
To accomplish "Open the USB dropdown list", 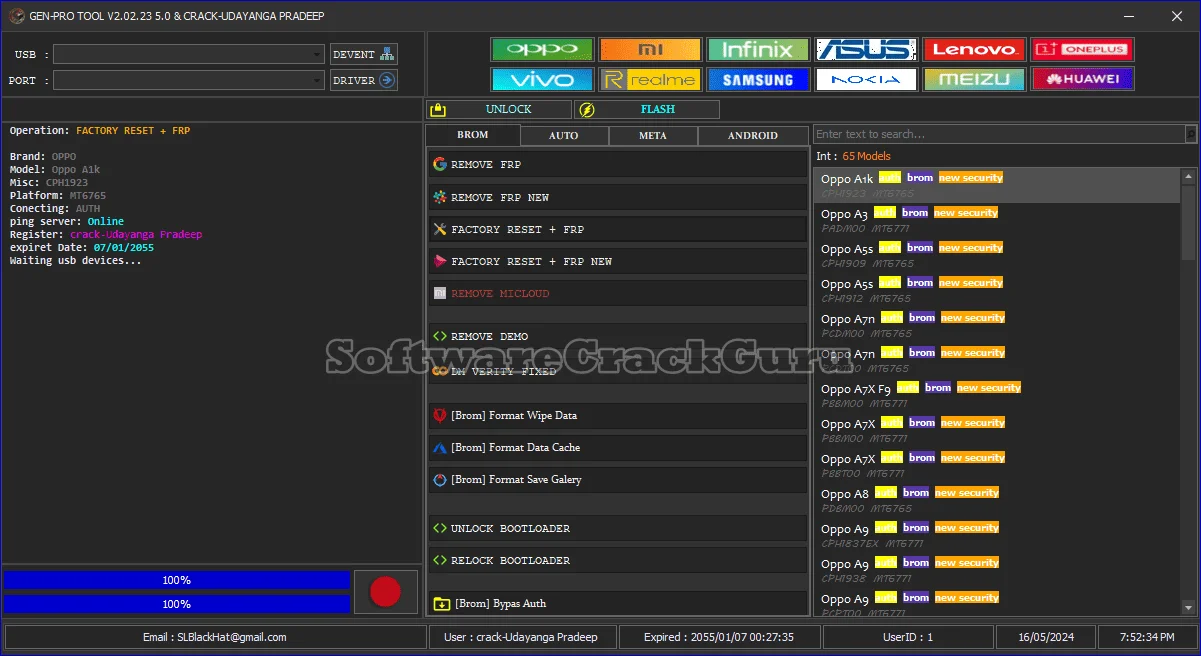I will 189,54.
